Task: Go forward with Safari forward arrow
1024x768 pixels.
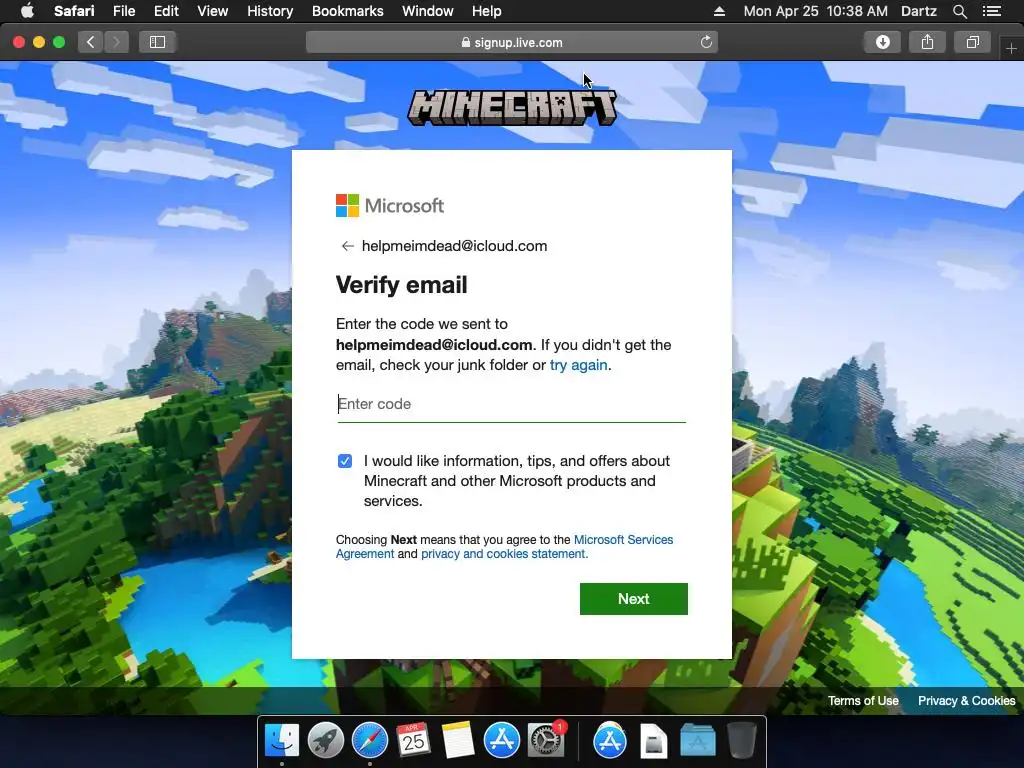Action: pos(116,42)
